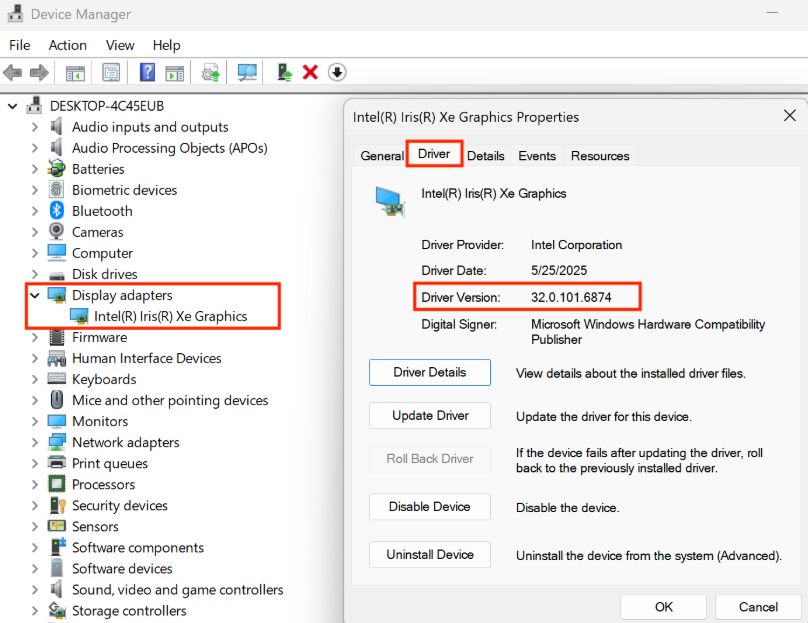Click Scan for hardware changes icon
Viewport: 808px width, 623px height.
(x=247, y=73)
